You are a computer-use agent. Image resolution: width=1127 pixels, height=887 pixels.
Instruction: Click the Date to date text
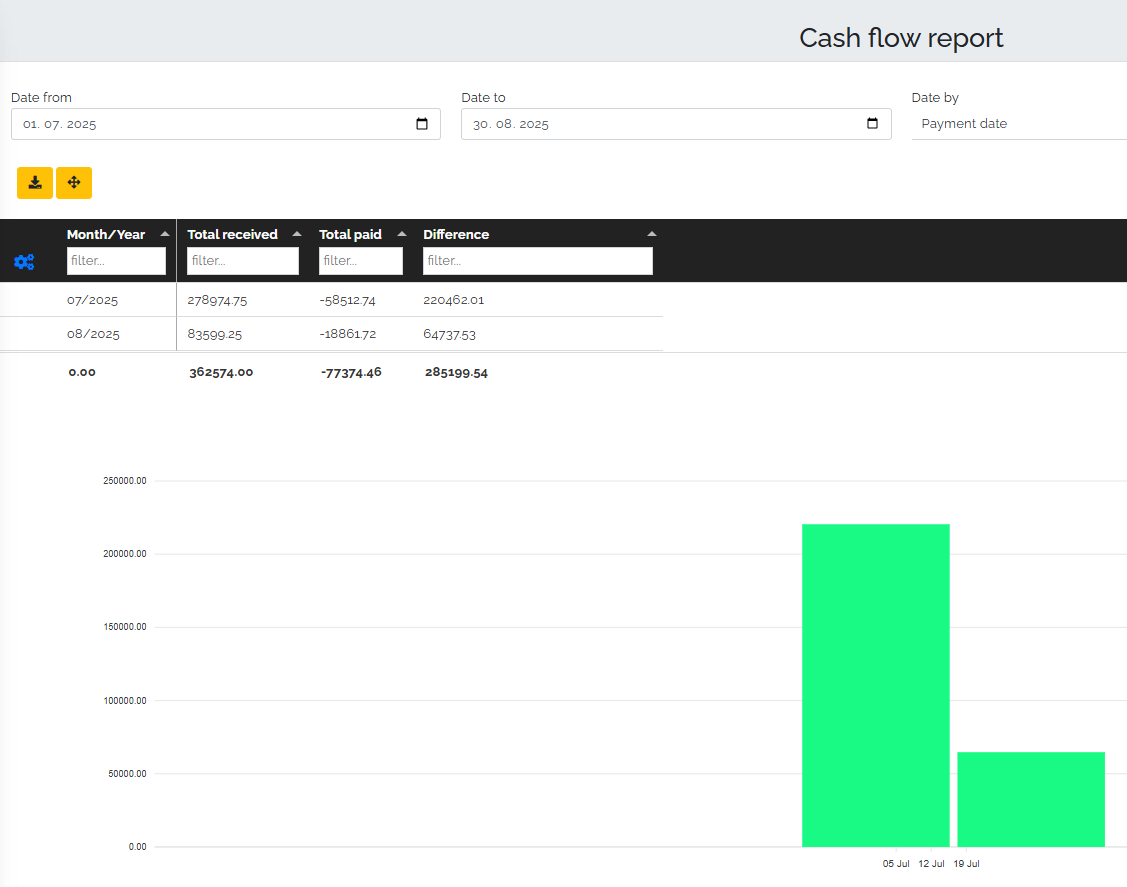click(511, 124)
